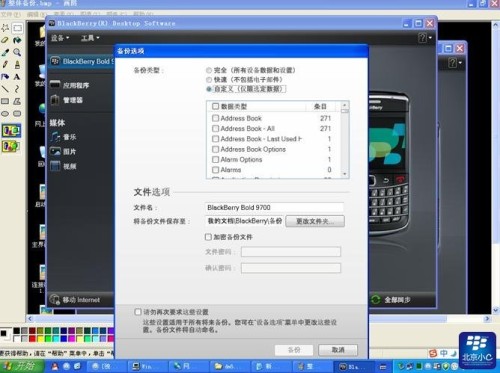Select the eraser tool in Paint
This screenshot has width=500, height=373.
coord(5,40)
